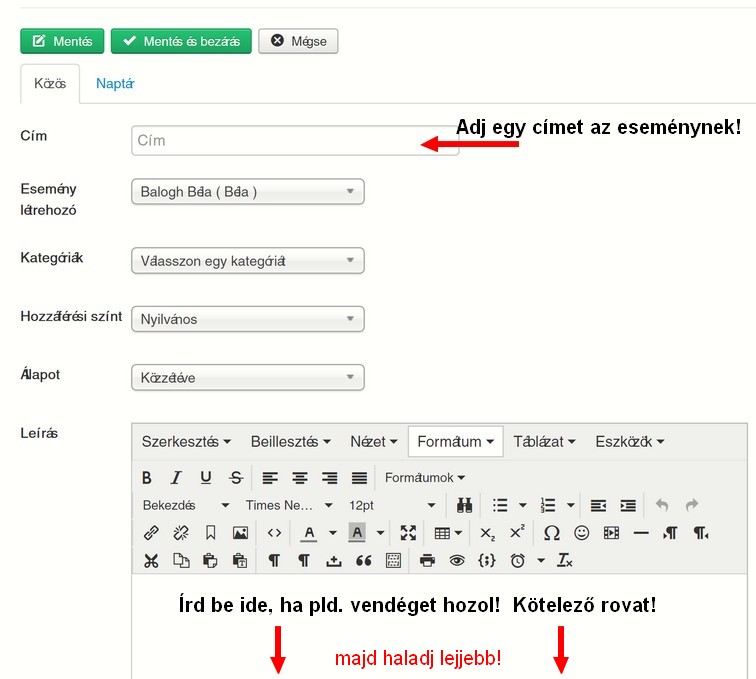Screen dimensions: 756x679
Task: Open the Állapot dropdown showing Közzétéve
Action: (247, 378)
